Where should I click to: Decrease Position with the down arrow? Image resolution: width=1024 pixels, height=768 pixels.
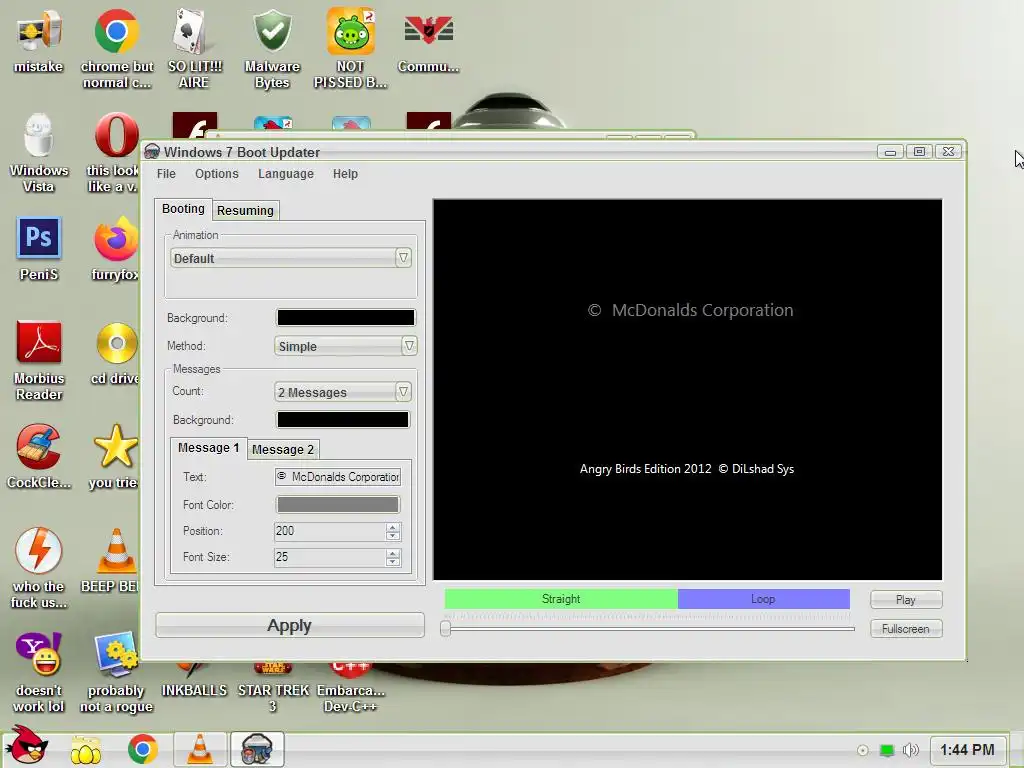point(392,536)
